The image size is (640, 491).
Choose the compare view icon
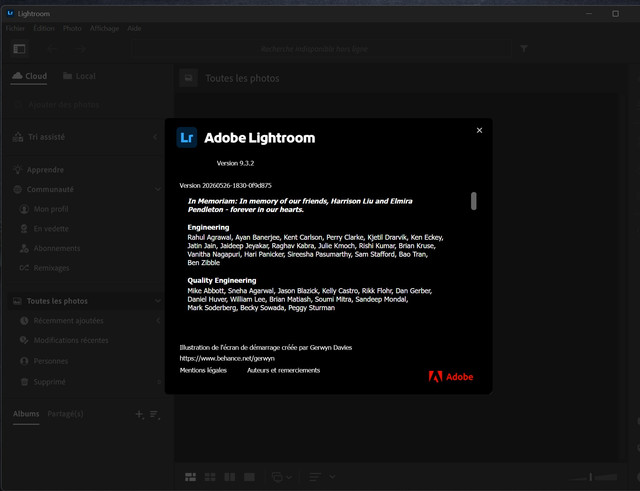[x=229, y=477]
